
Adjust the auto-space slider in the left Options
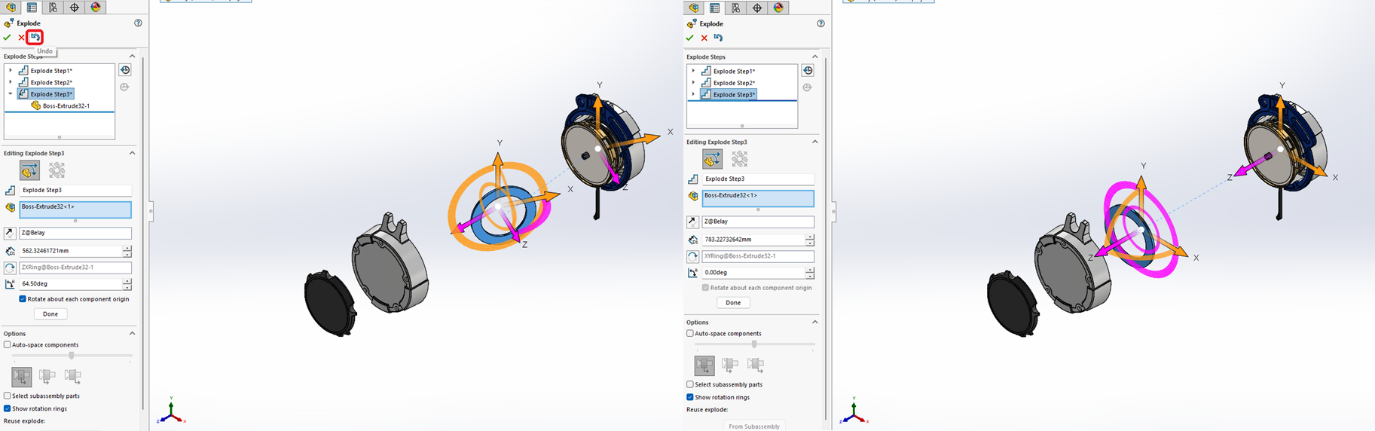click(x=71, y=355)
